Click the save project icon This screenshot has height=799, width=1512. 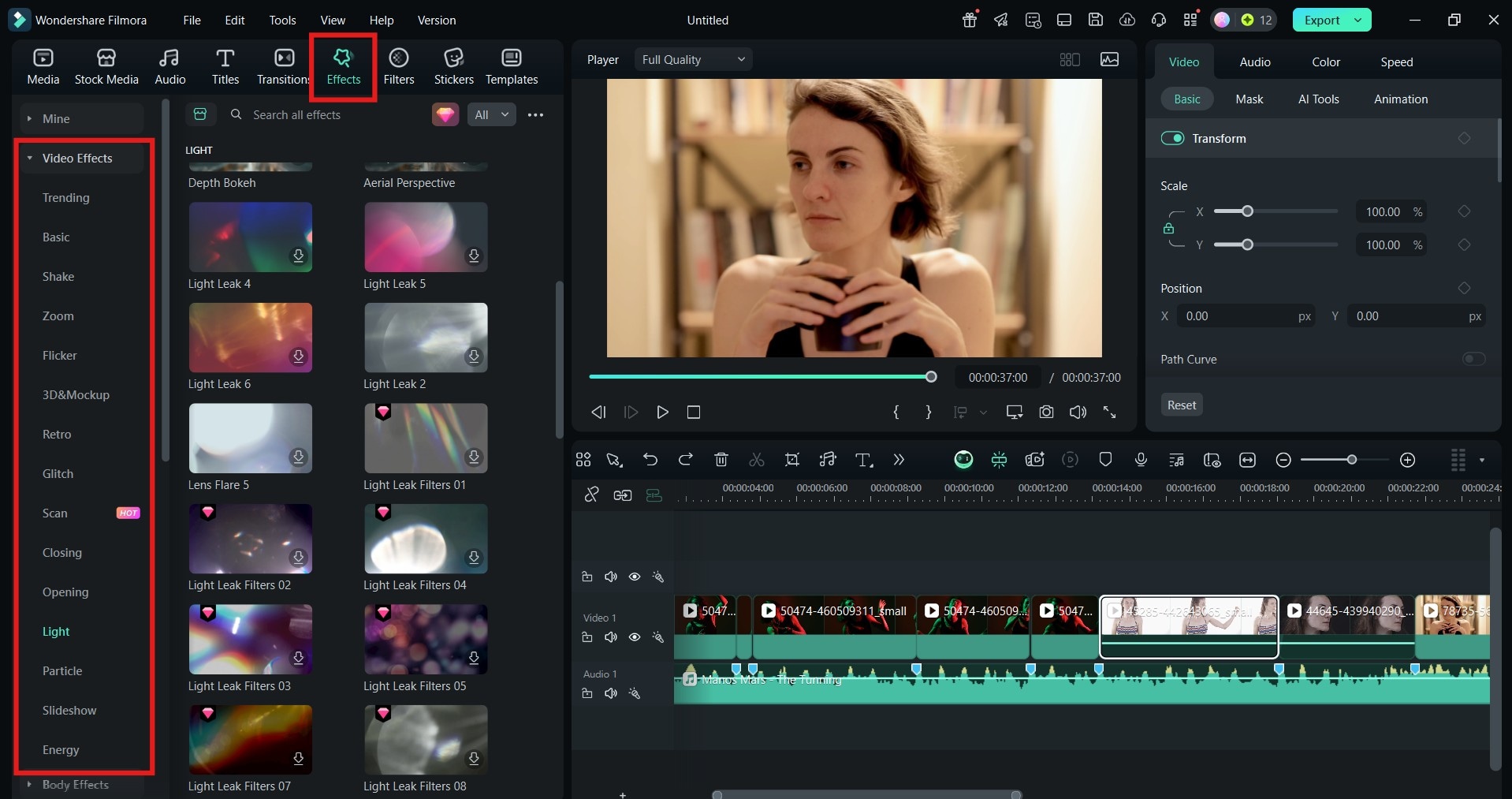point(1096,20)
